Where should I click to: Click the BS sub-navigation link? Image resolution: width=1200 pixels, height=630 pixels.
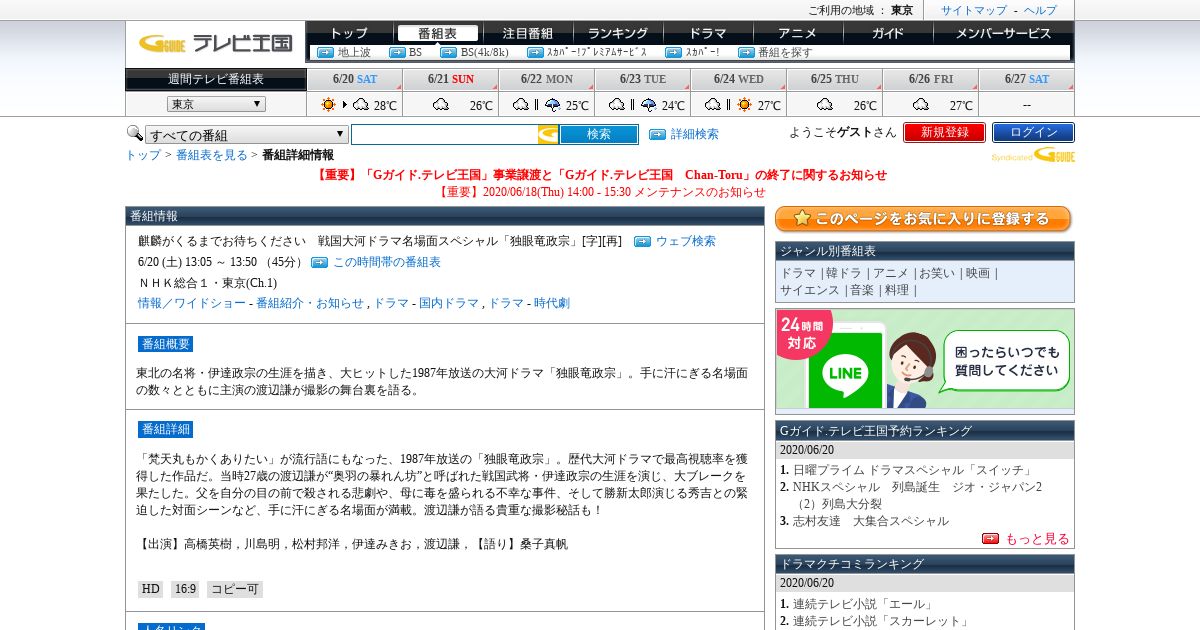(x=415, y=52)
